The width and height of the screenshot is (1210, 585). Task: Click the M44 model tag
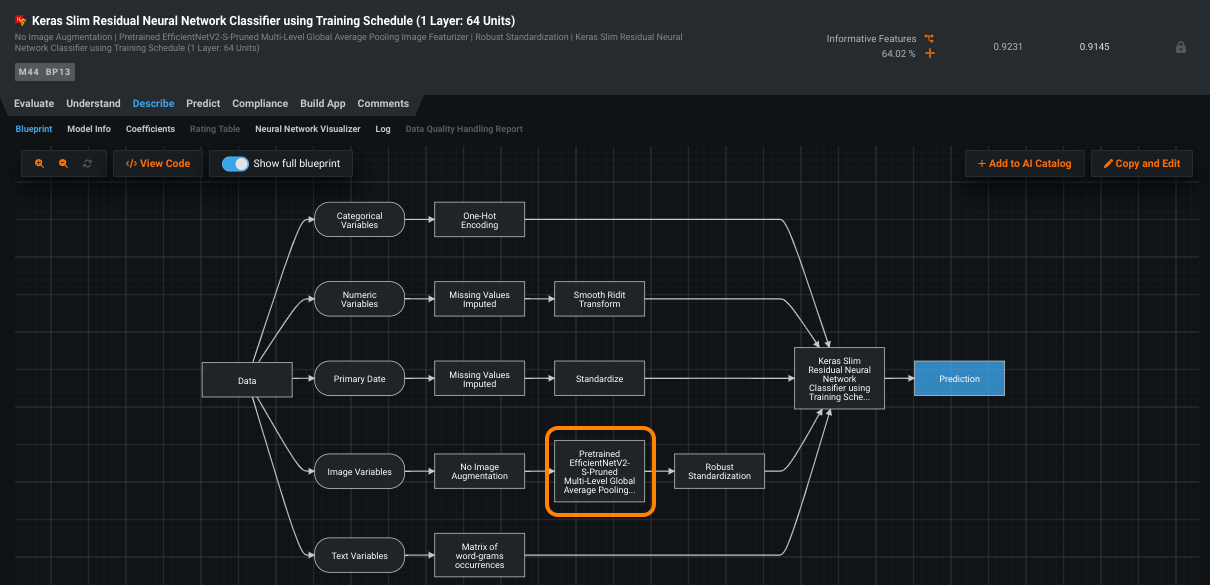[28, 72]
